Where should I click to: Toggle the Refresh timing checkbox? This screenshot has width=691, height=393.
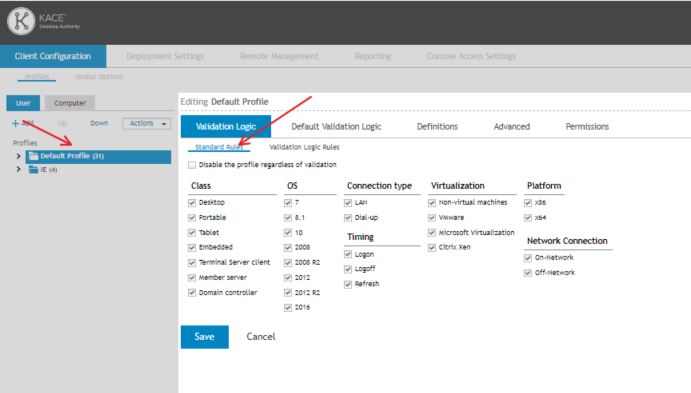348,284
